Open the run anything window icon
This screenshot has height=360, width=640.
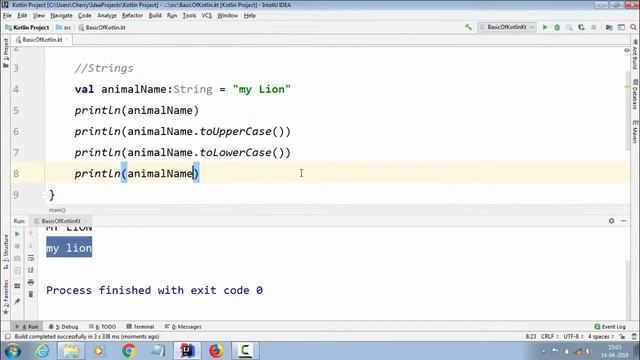(x=621, y=27)
